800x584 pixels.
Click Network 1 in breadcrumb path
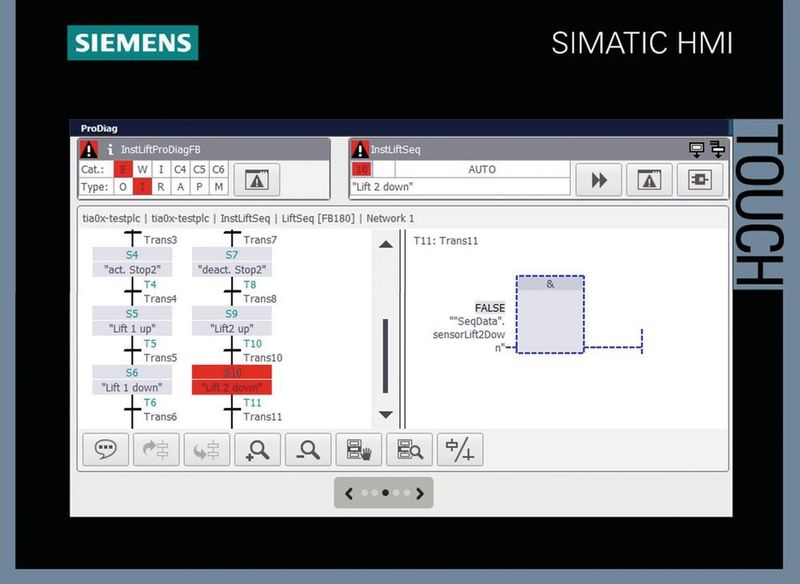point(390,218)
